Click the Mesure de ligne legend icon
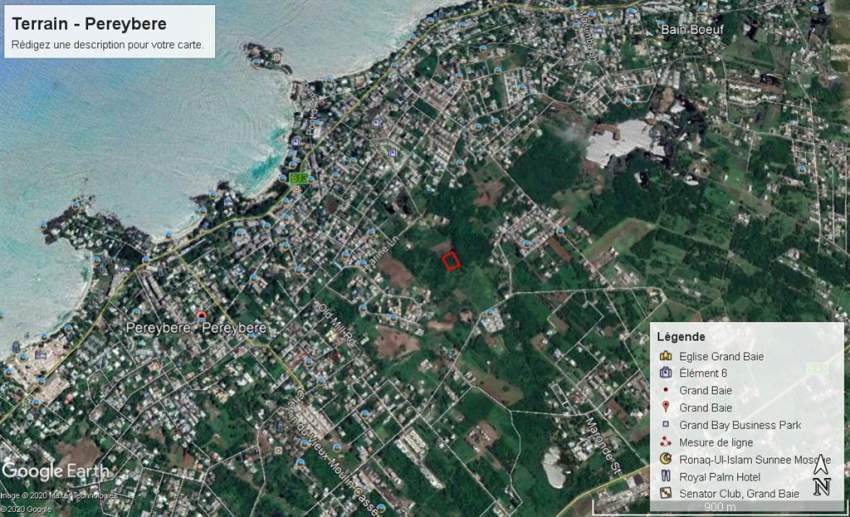This screenshot has height=517, width=850. pyautogui.click(x=665, y=442)
